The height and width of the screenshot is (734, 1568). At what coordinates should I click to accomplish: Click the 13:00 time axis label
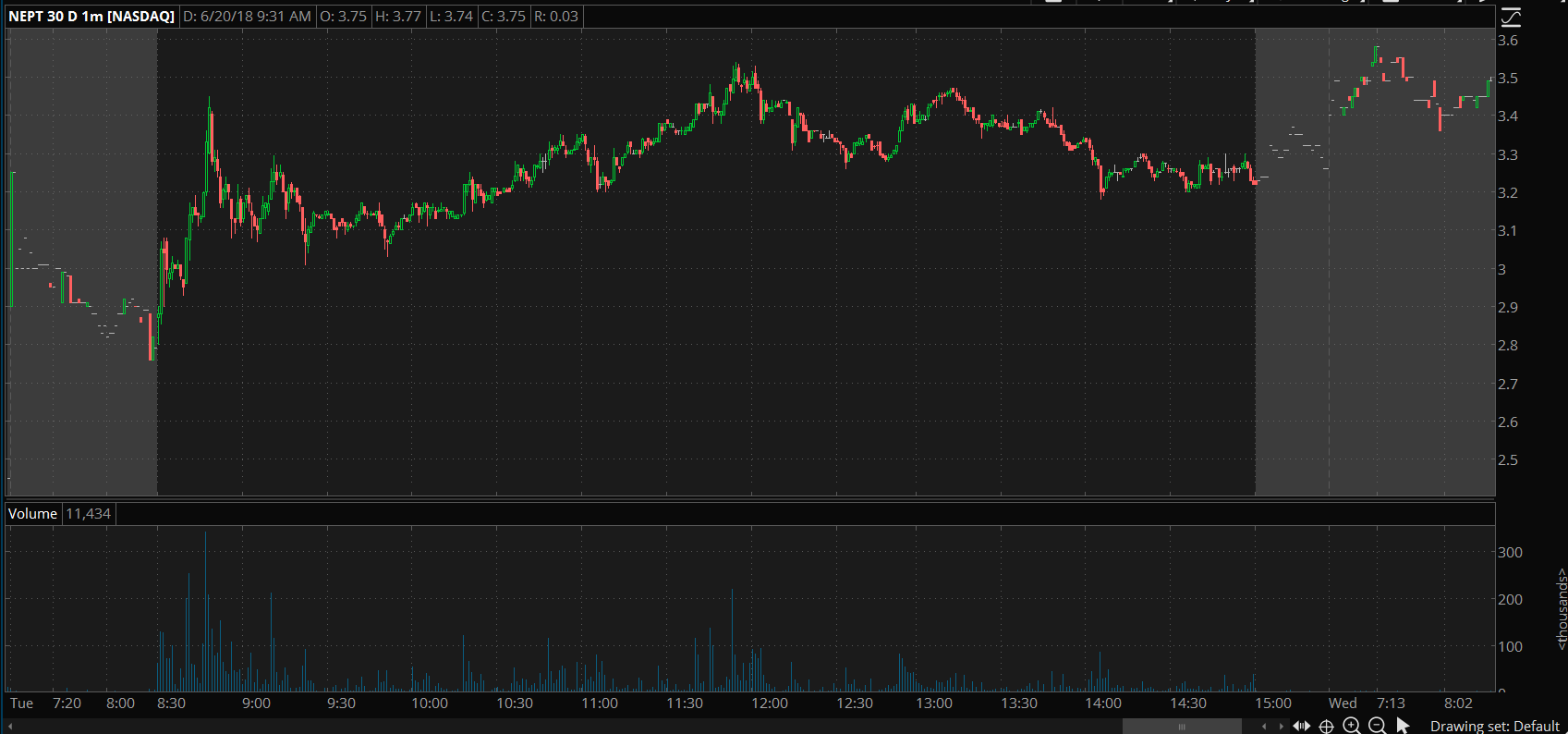934,703
